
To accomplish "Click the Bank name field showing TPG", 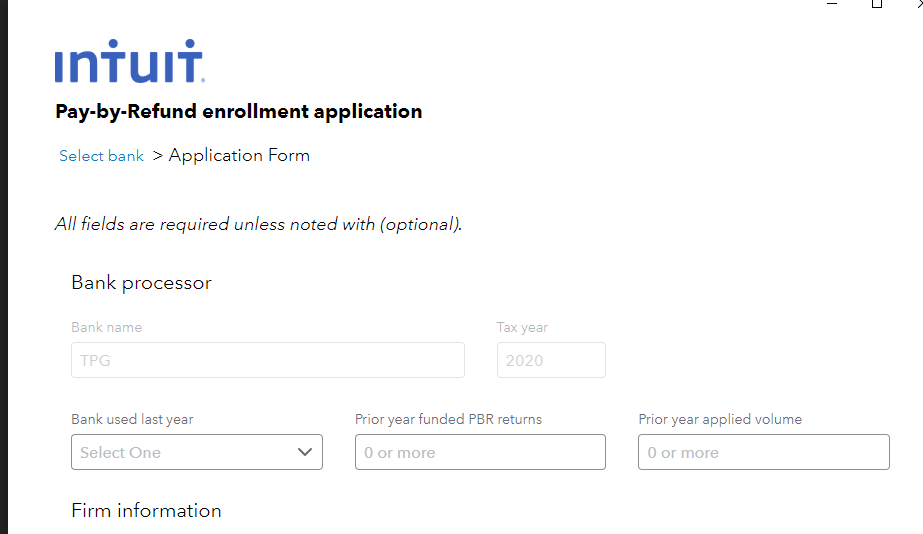I will pos(267,360).
